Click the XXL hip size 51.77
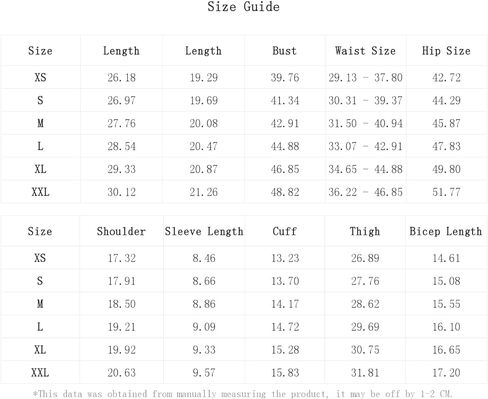The width and height of the screenshot is (488, 399). (446, 192)
